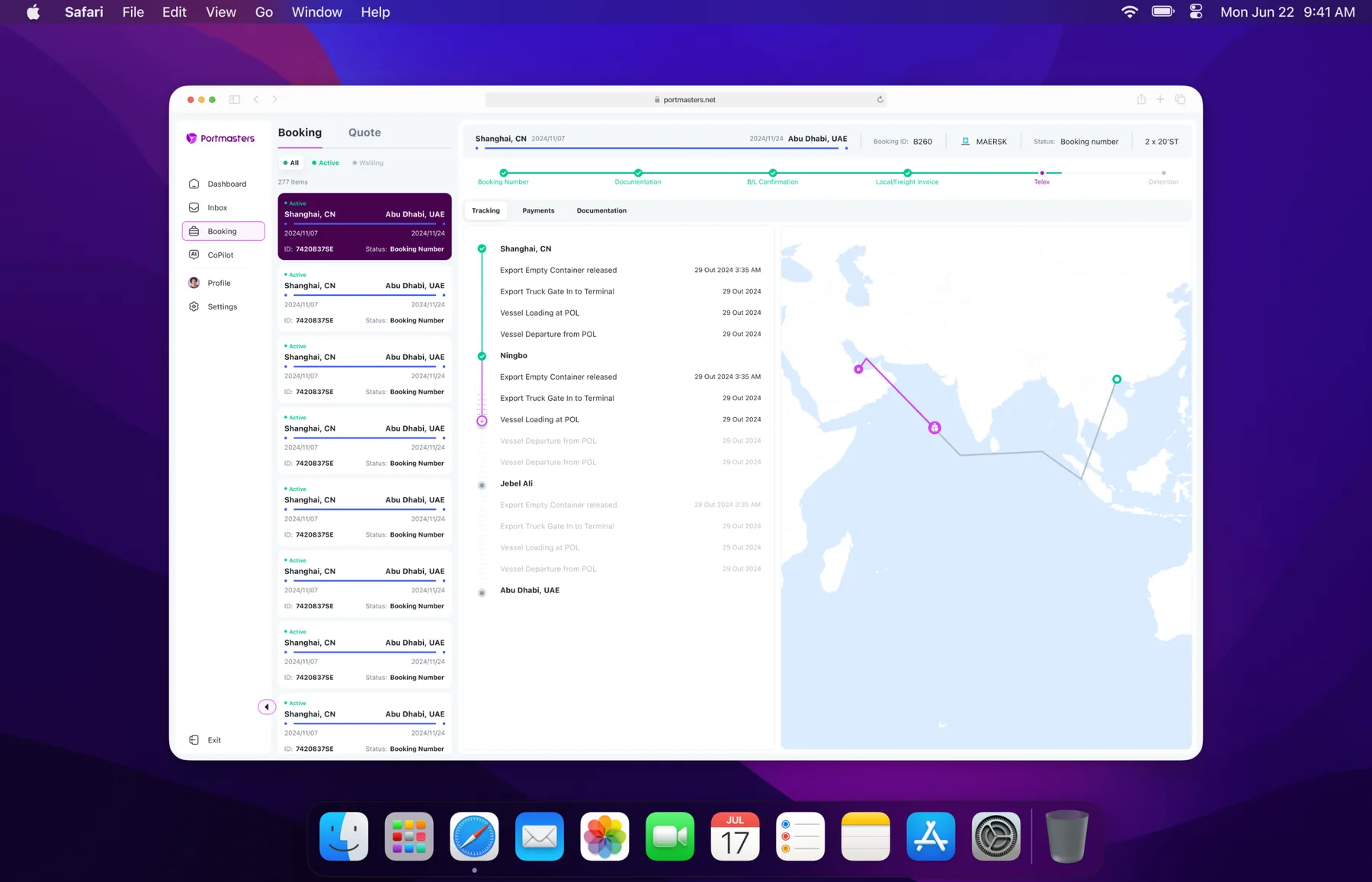The image size is (1372, 882).
Task: Click the Local/Freight Invoice progress step
Action: click(907, 177)
